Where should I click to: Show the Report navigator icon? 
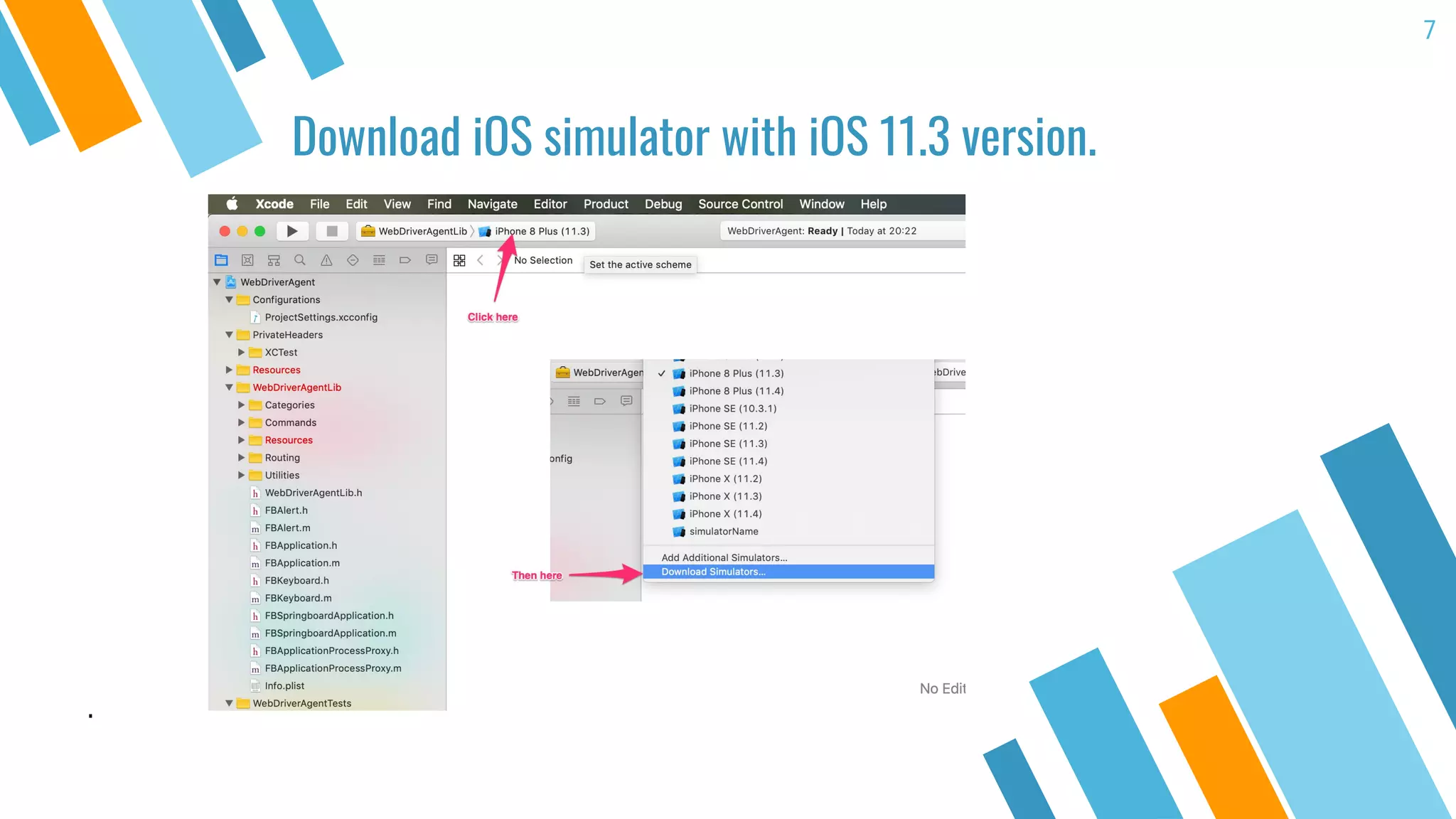[432, 260]
